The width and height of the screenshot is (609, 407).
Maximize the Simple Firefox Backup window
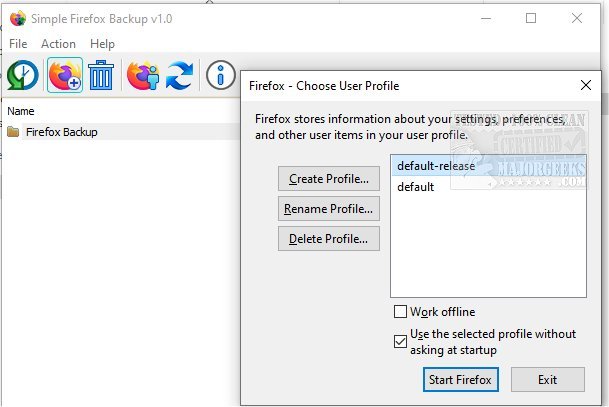coord(531,18)
